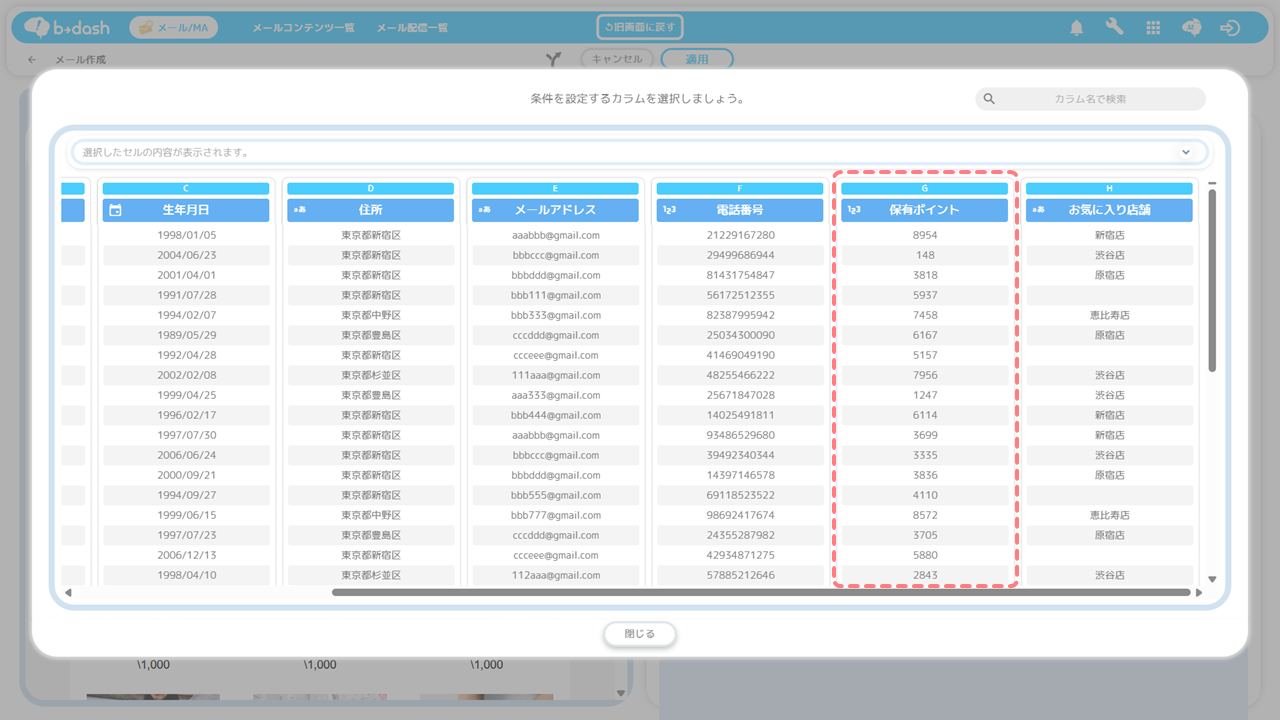Click the magnifier icon in column search
This screenshot has width=1280, height=720.
coord(989,99)
